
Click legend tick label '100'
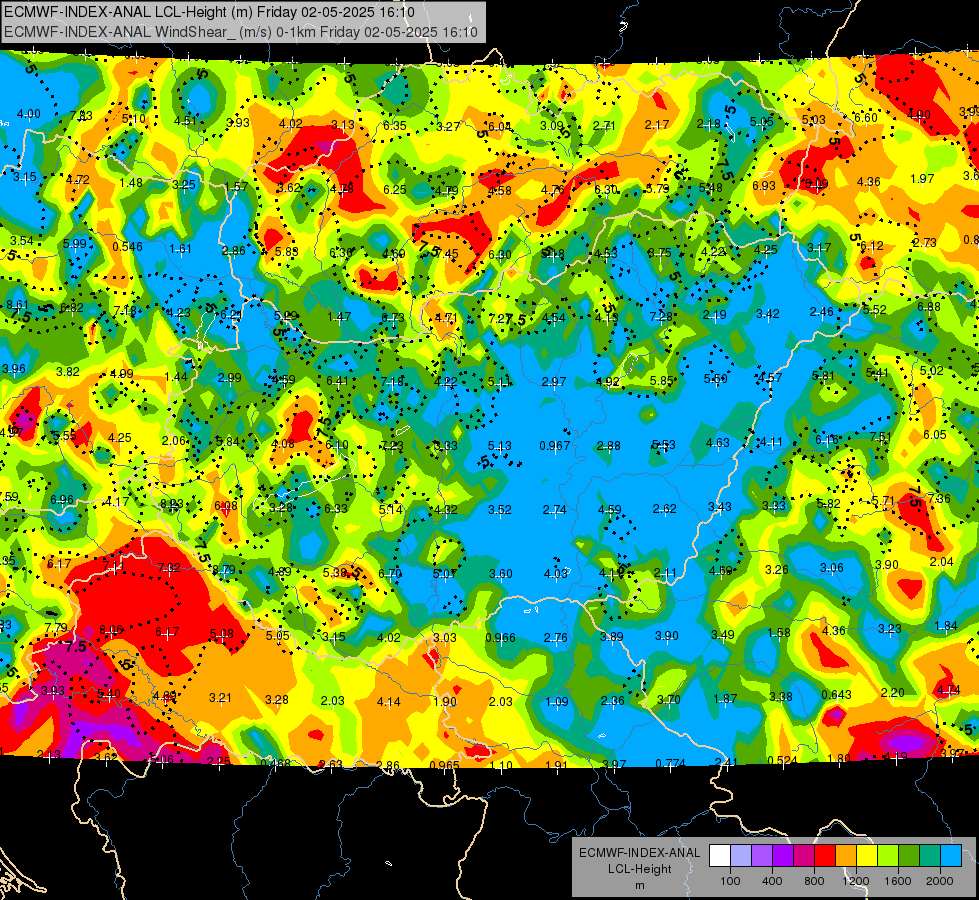[x=730, y=881]
